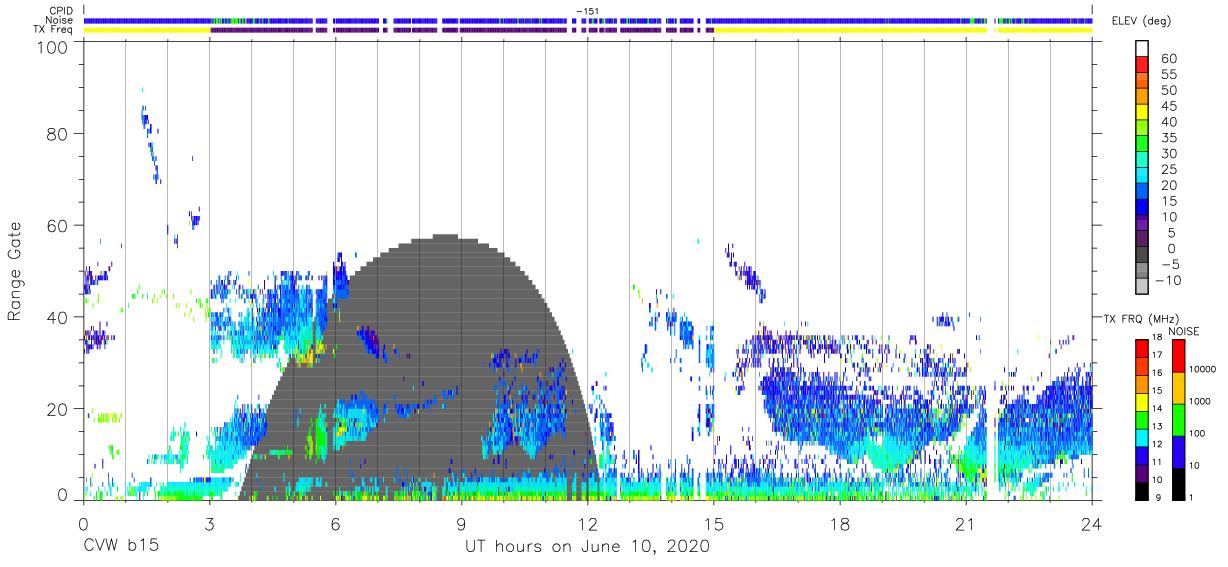This screenshot has width=1228, height=567.
Task: Click the NOISE legend label '10000'
Action: pos(1203,370)
